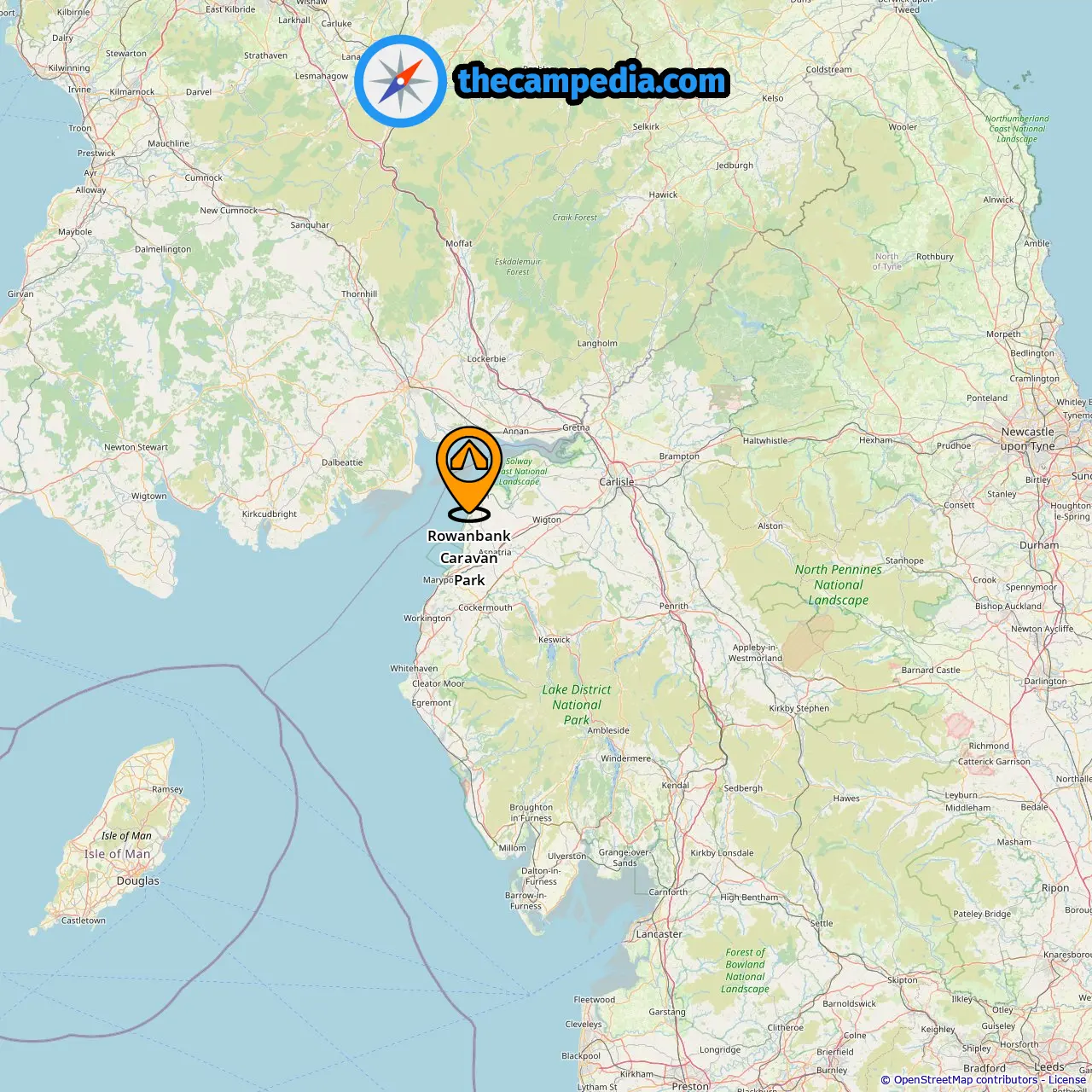This screenshot has width=1092, height=1092.
Task: Click the Lockerbie town label
Action: 486,359
